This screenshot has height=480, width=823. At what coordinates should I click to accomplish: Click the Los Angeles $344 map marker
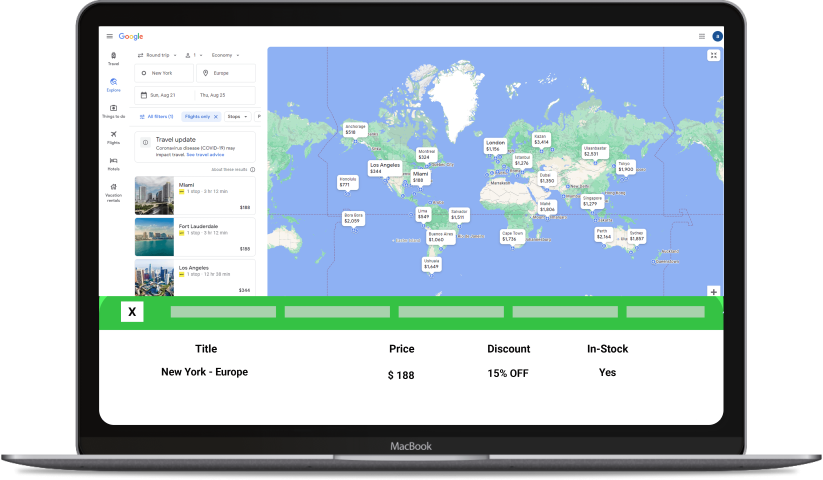click(x=385, y=168)
